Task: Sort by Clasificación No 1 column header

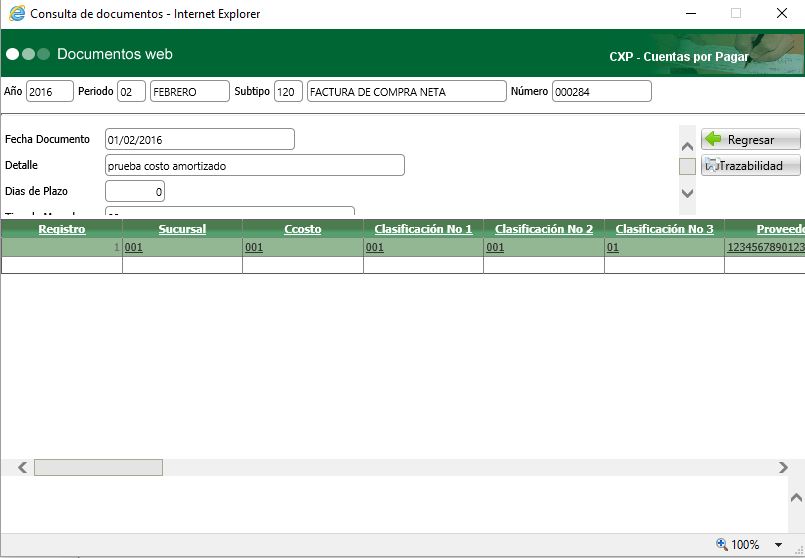Action: tap(423, 229)
